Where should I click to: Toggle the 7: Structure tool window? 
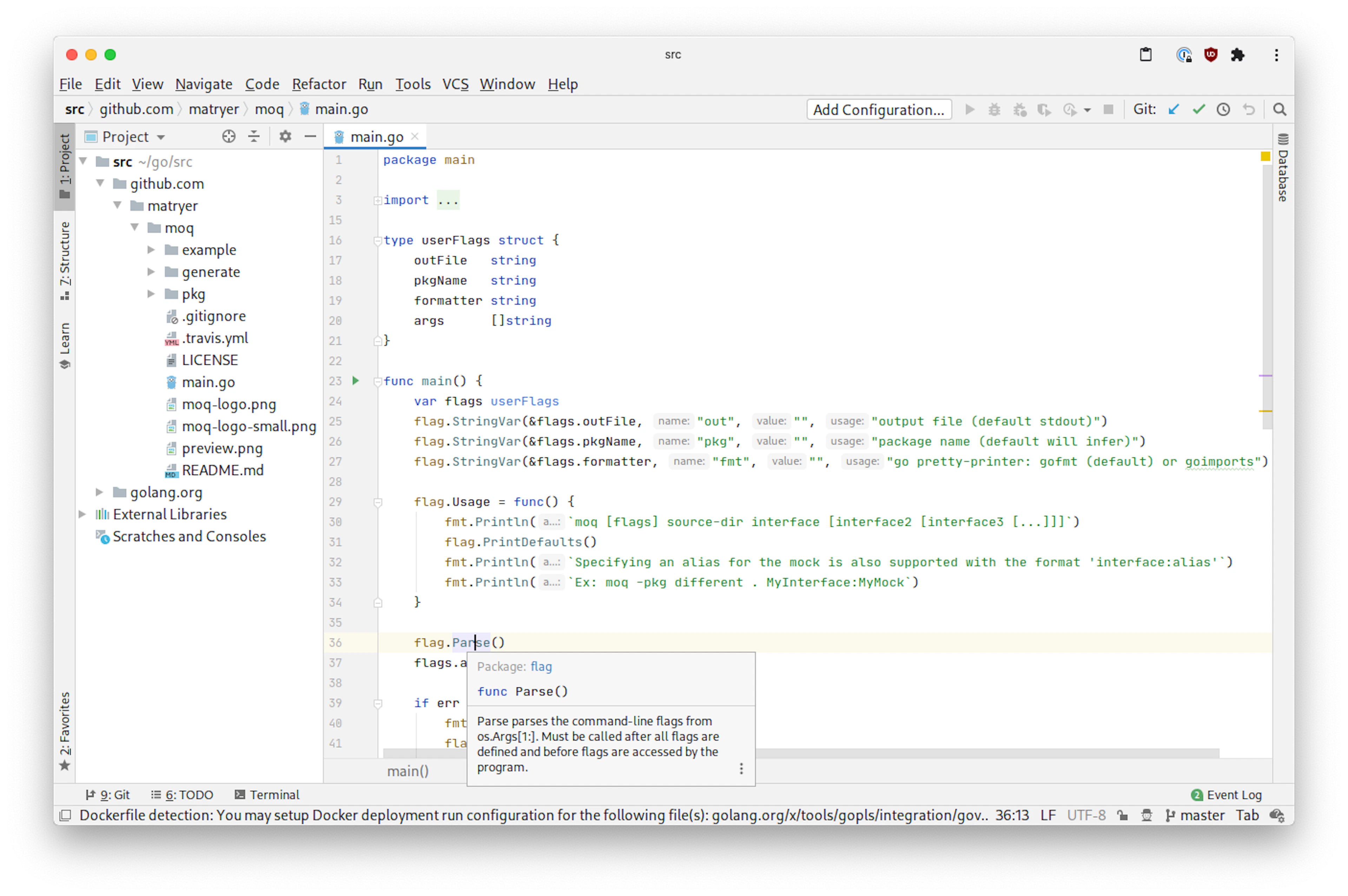point(65,261)
